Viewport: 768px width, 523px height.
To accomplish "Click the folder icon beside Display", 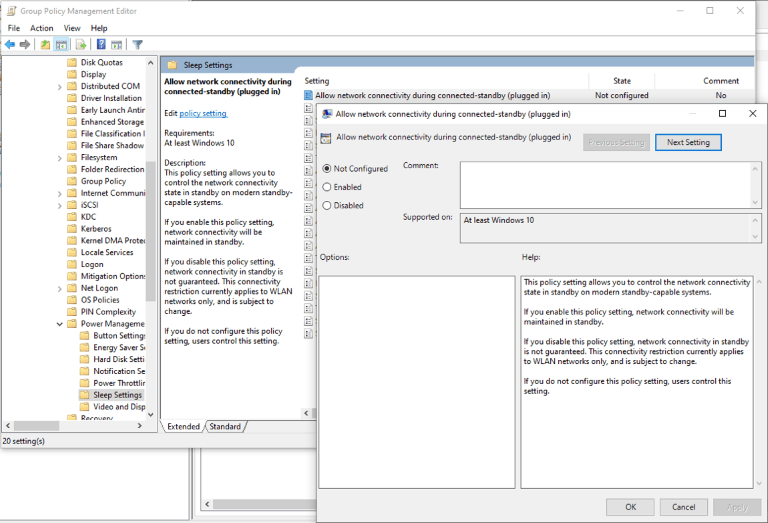I will 72,74.
